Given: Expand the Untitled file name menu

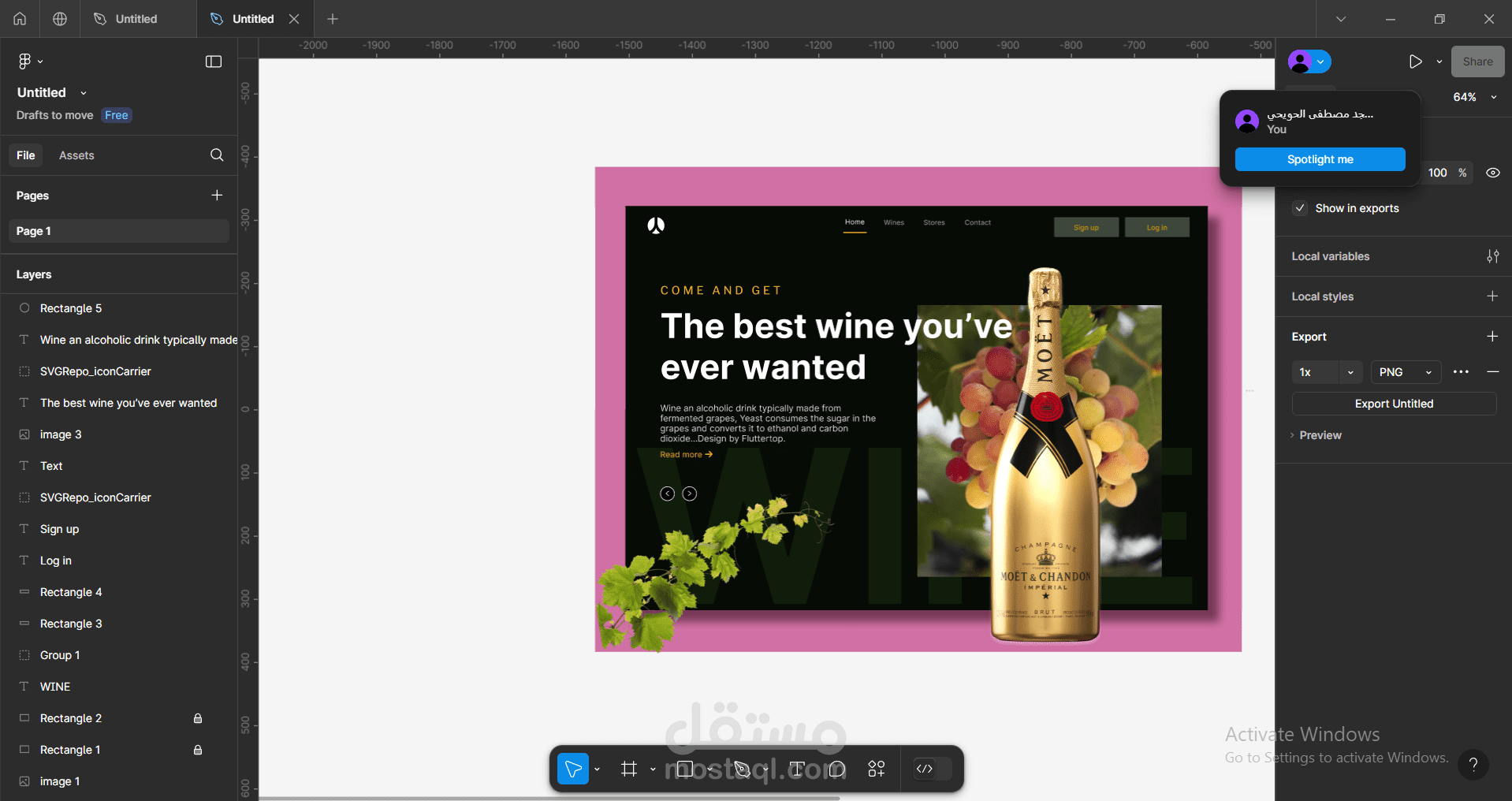Looking at the screenshot, I should pos(84,93).
